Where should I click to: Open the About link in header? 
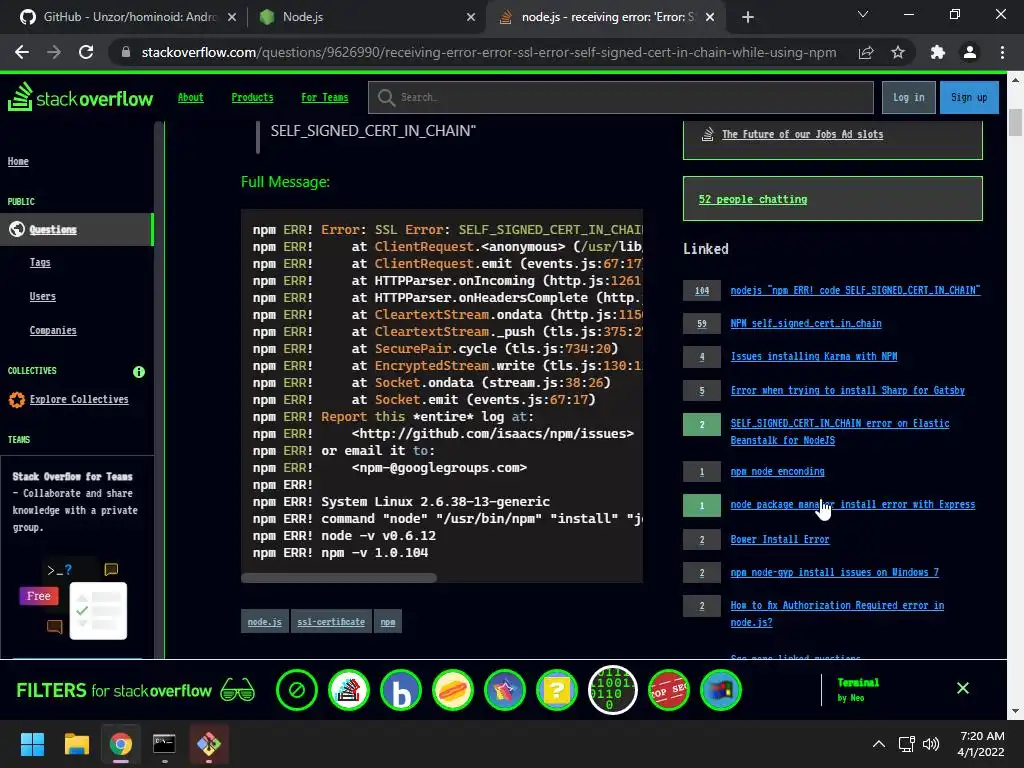click(191, 97)
